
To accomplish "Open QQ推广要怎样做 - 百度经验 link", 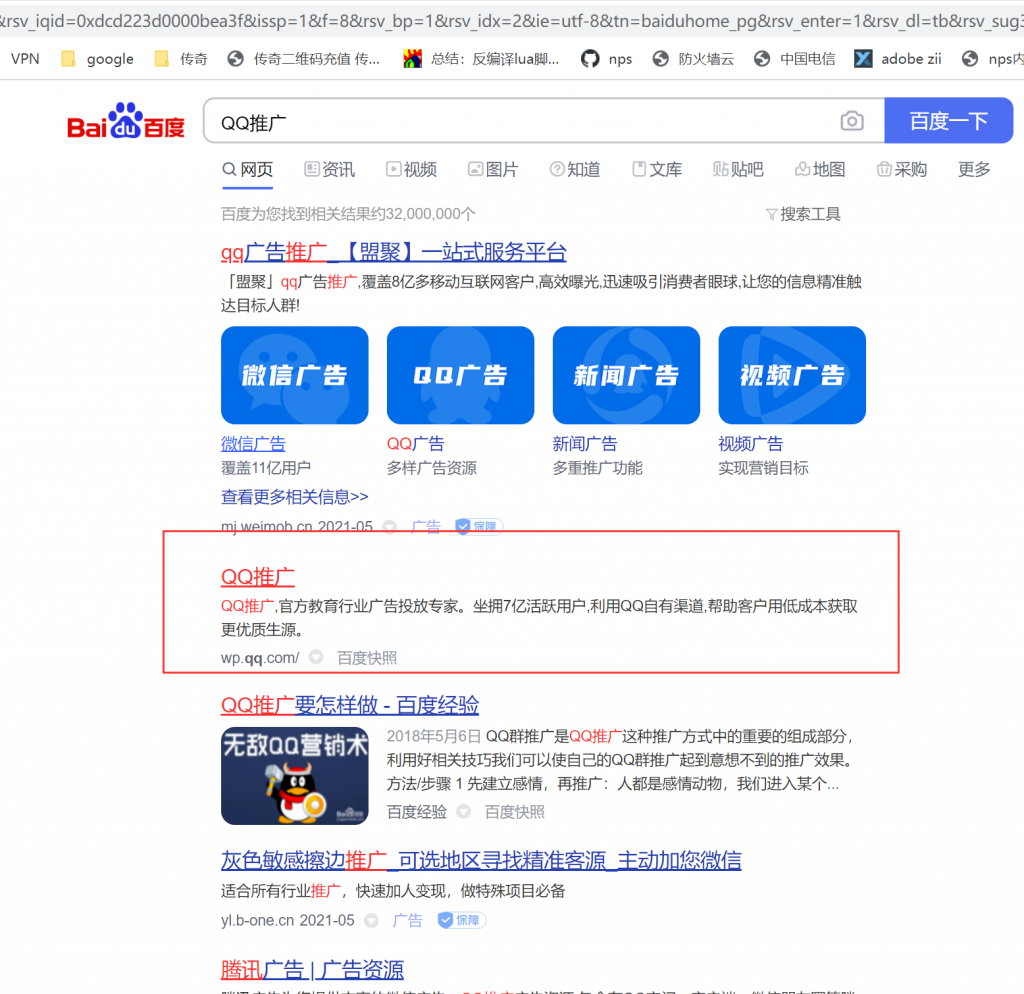I will pyautogui.click(x=350, y=705).
